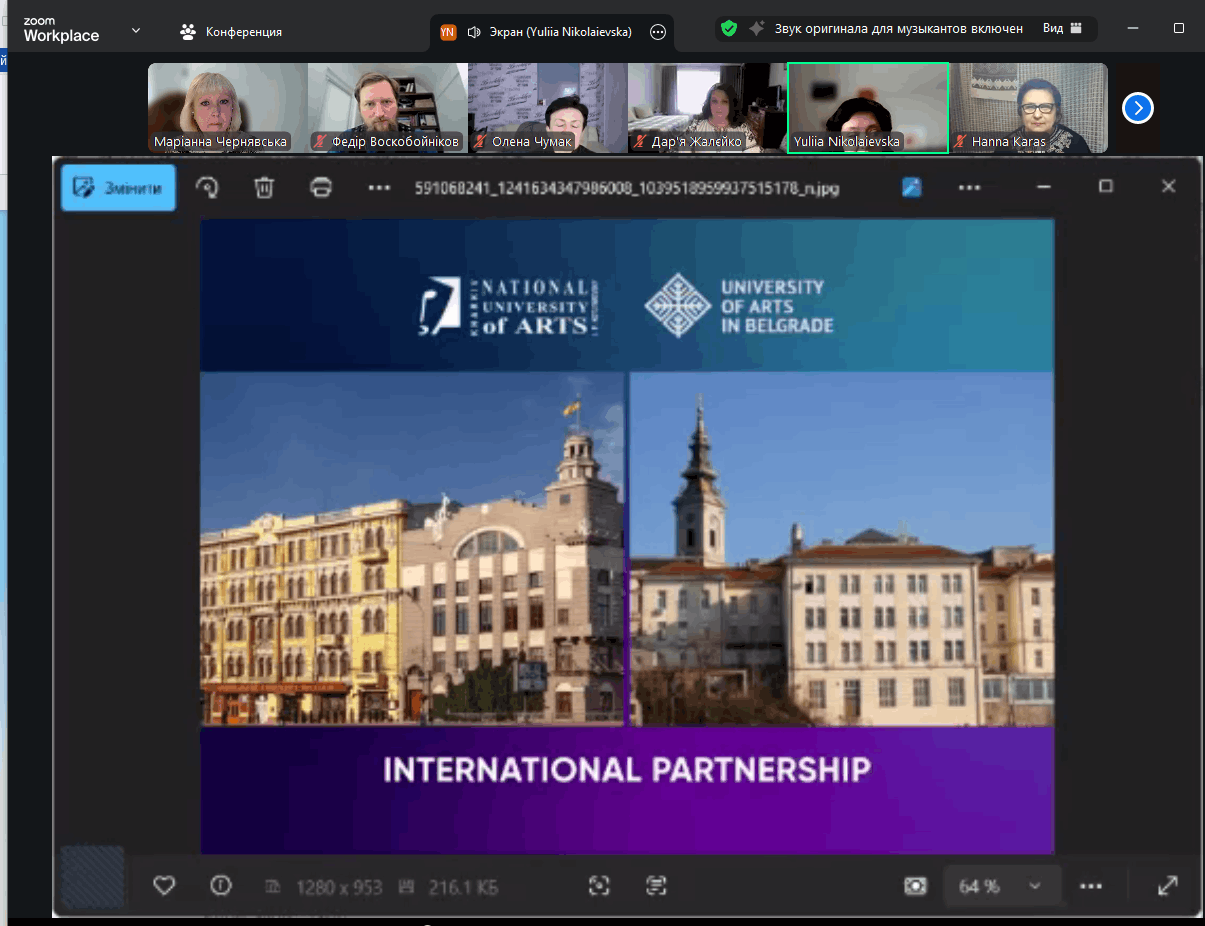
Task: Click the scan text icon in bottom bar
Action: (656, 885)
